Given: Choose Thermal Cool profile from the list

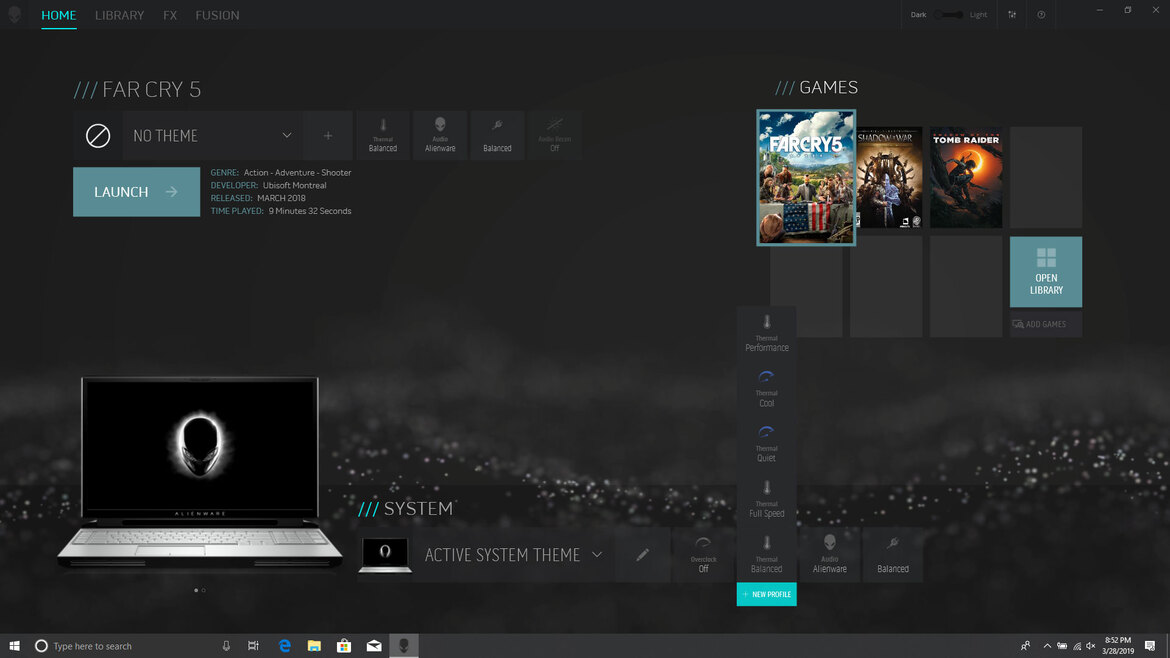Looking at the screenshot, I should tap(766, 389).
